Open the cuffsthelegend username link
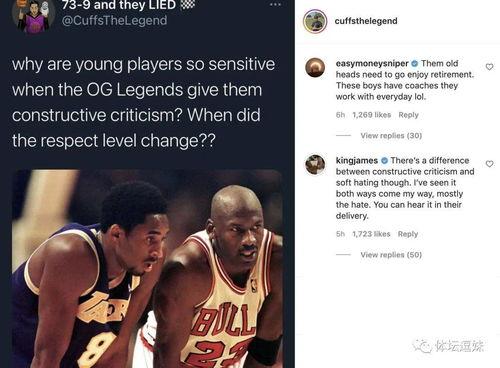 tap(366, 21)
